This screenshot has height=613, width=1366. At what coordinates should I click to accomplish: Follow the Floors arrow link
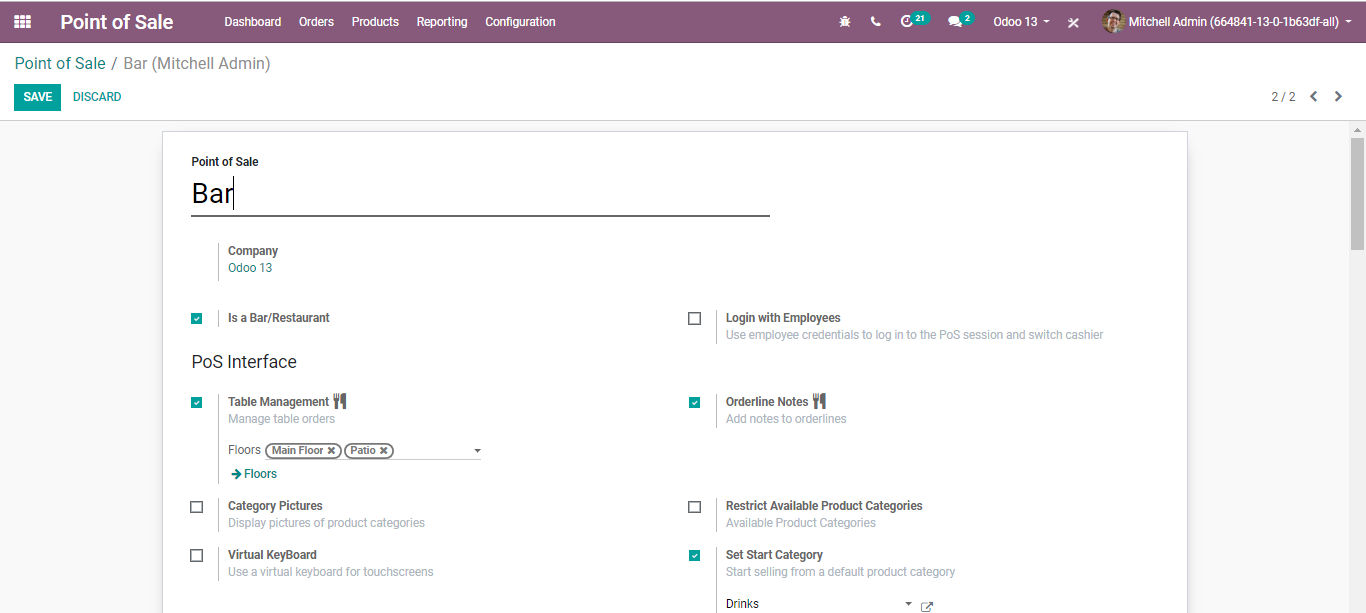pos(254,474)
